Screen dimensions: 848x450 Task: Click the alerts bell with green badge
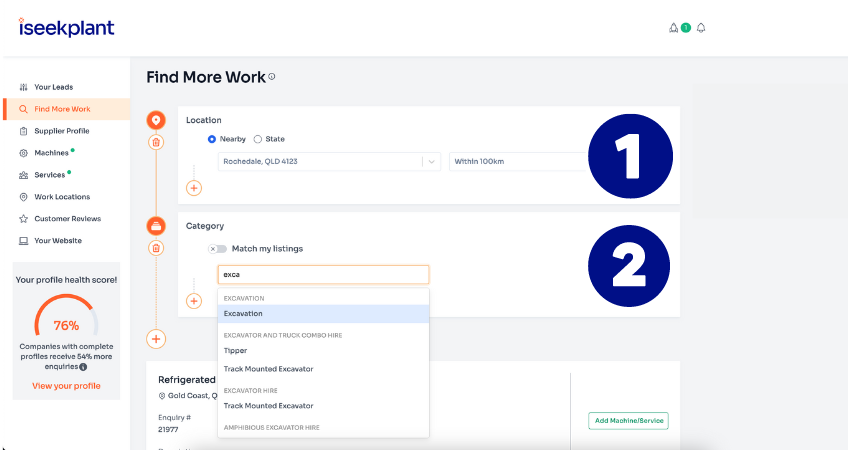pos(677,28)
